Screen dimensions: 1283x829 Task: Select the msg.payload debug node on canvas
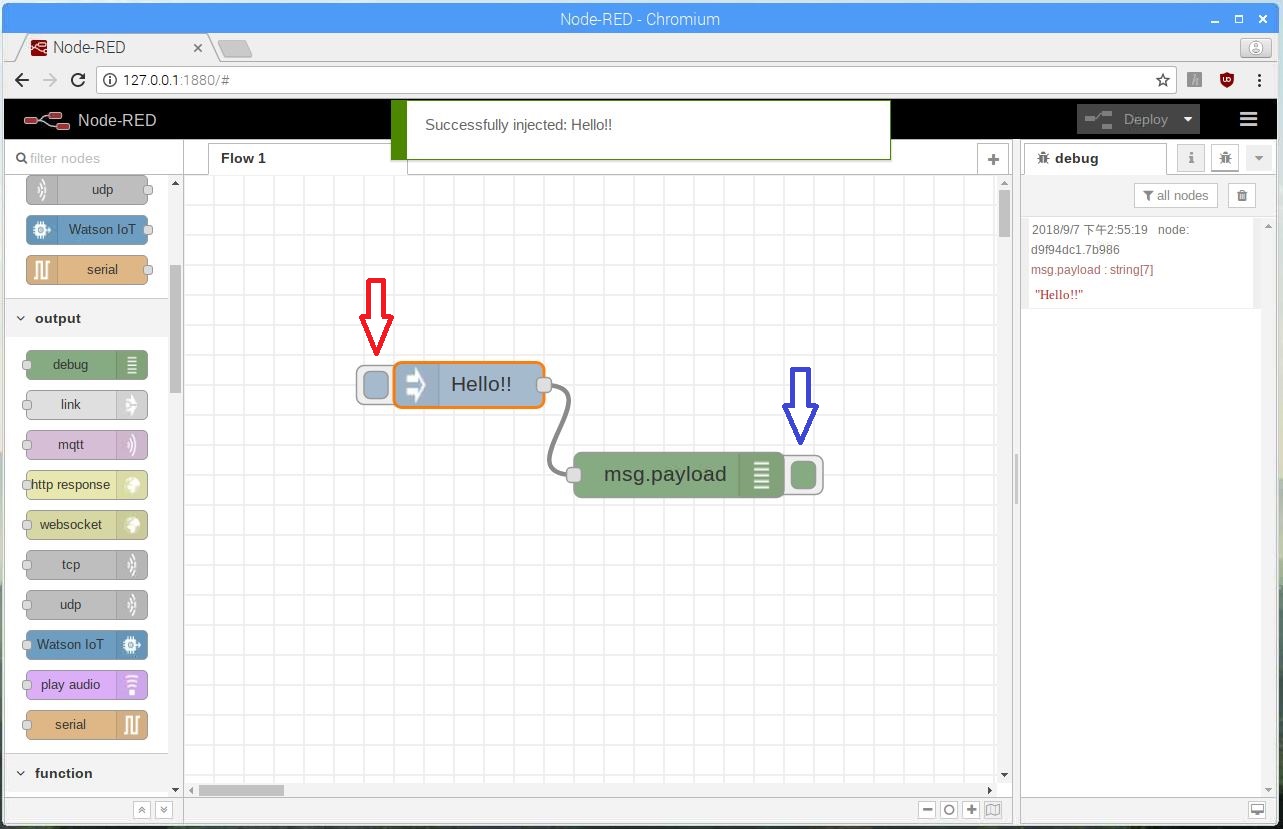pyautogui.click(x=679, y=475)
